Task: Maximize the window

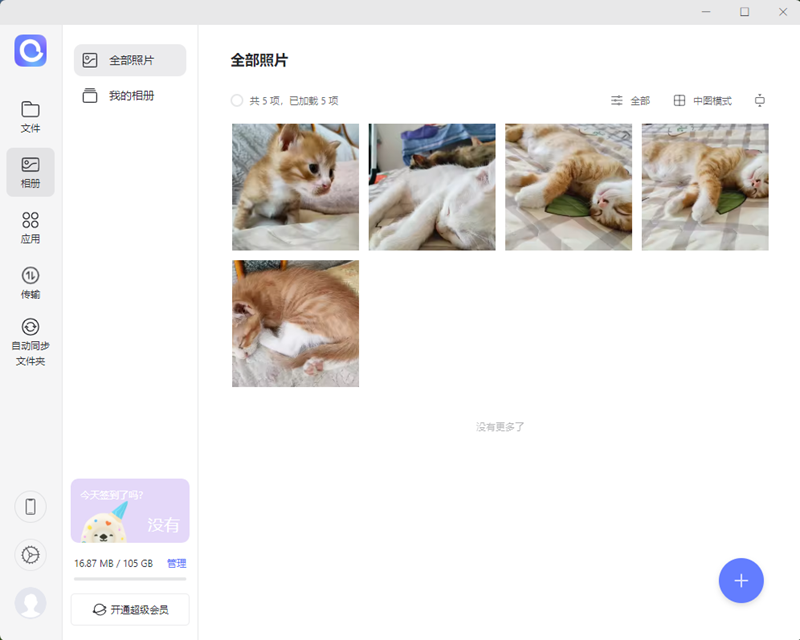Action: click(744, 12)
